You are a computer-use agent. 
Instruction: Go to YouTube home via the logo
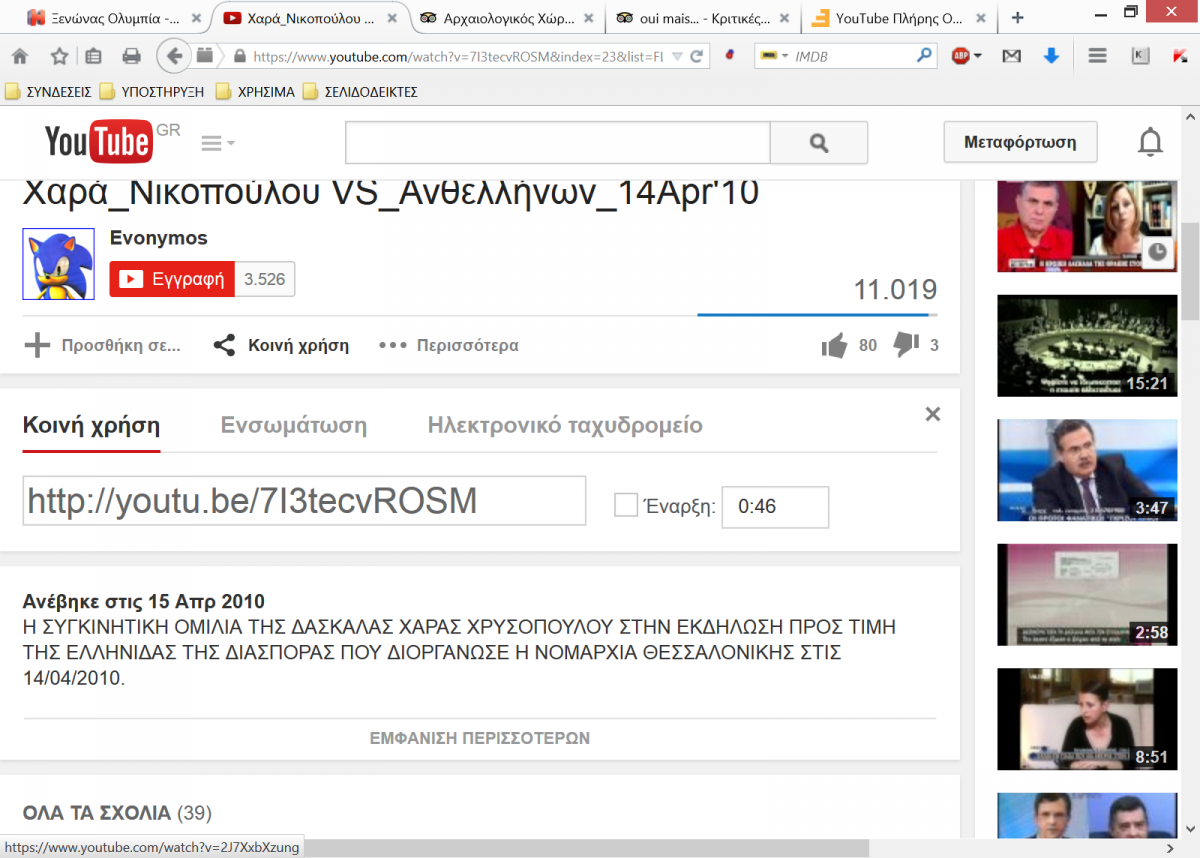click(x=98, y=142)
